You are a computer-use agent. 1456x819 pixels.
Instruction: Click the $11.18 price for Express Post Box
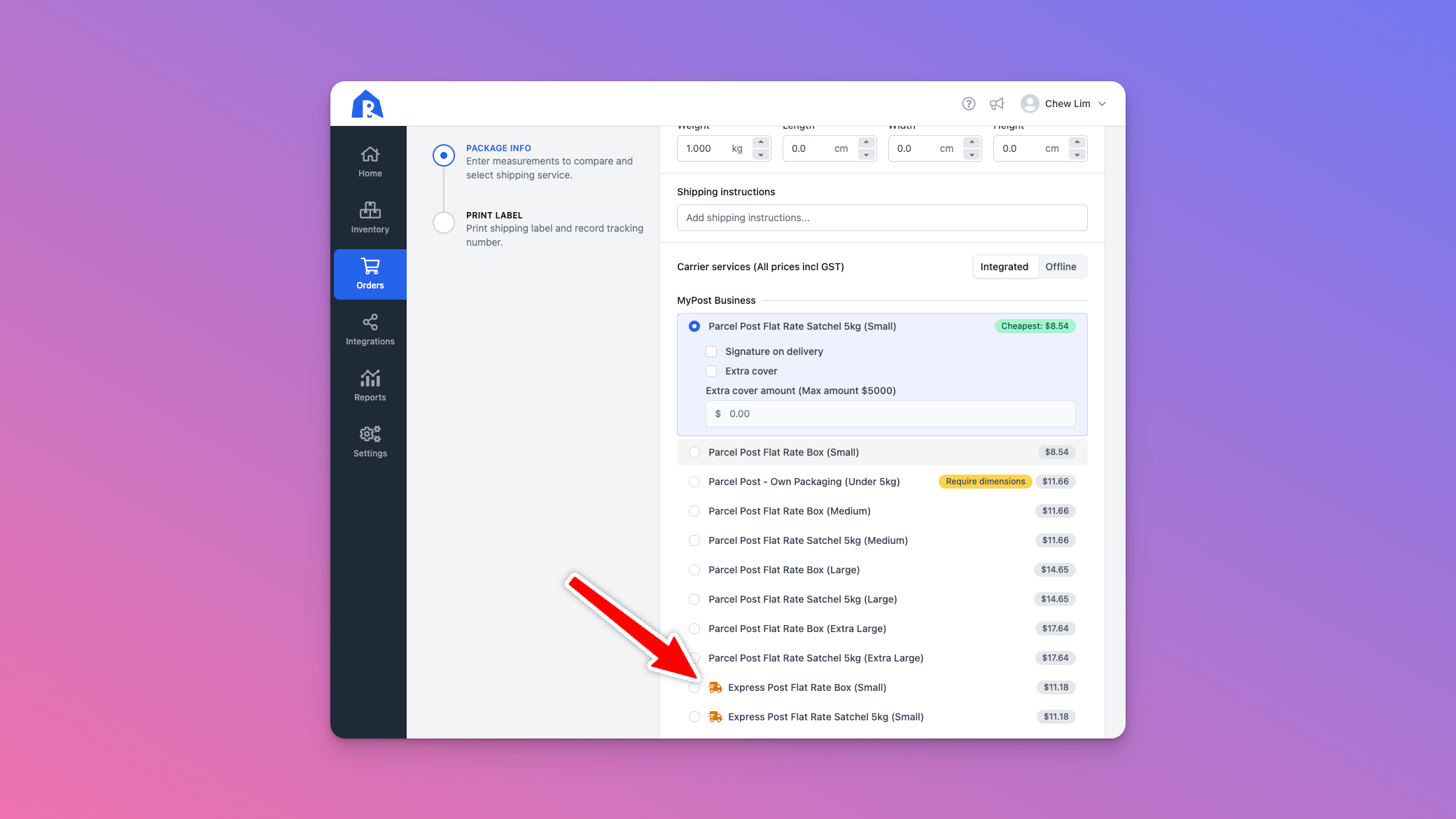tap(1056, 687)
